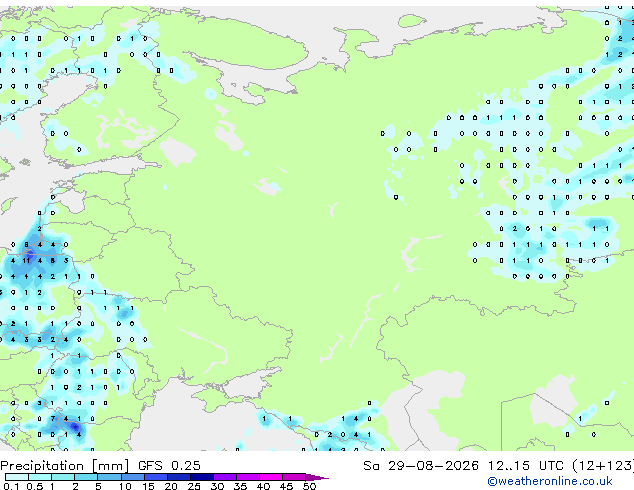
Task: Click the '0.1' legend scale label
Action: (11, 486)
